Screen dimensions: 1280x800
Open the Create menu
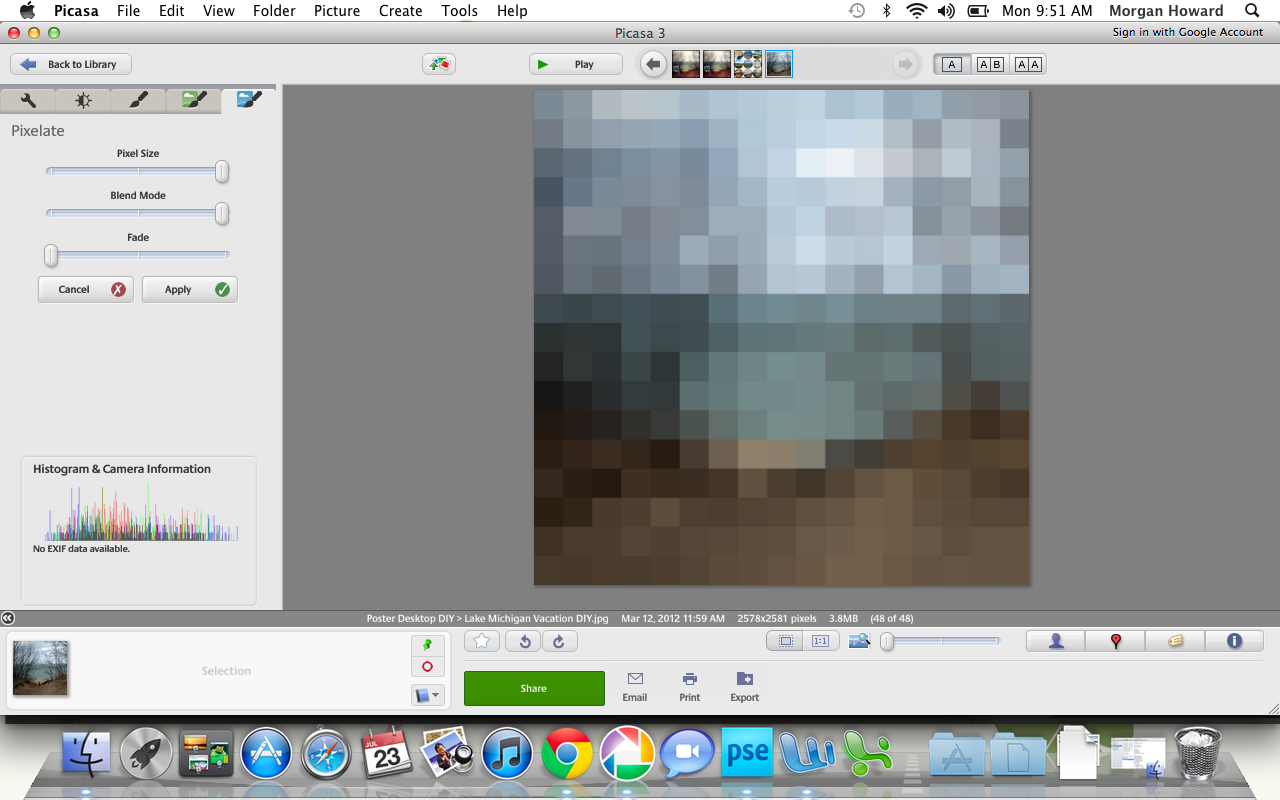point(400,11)
